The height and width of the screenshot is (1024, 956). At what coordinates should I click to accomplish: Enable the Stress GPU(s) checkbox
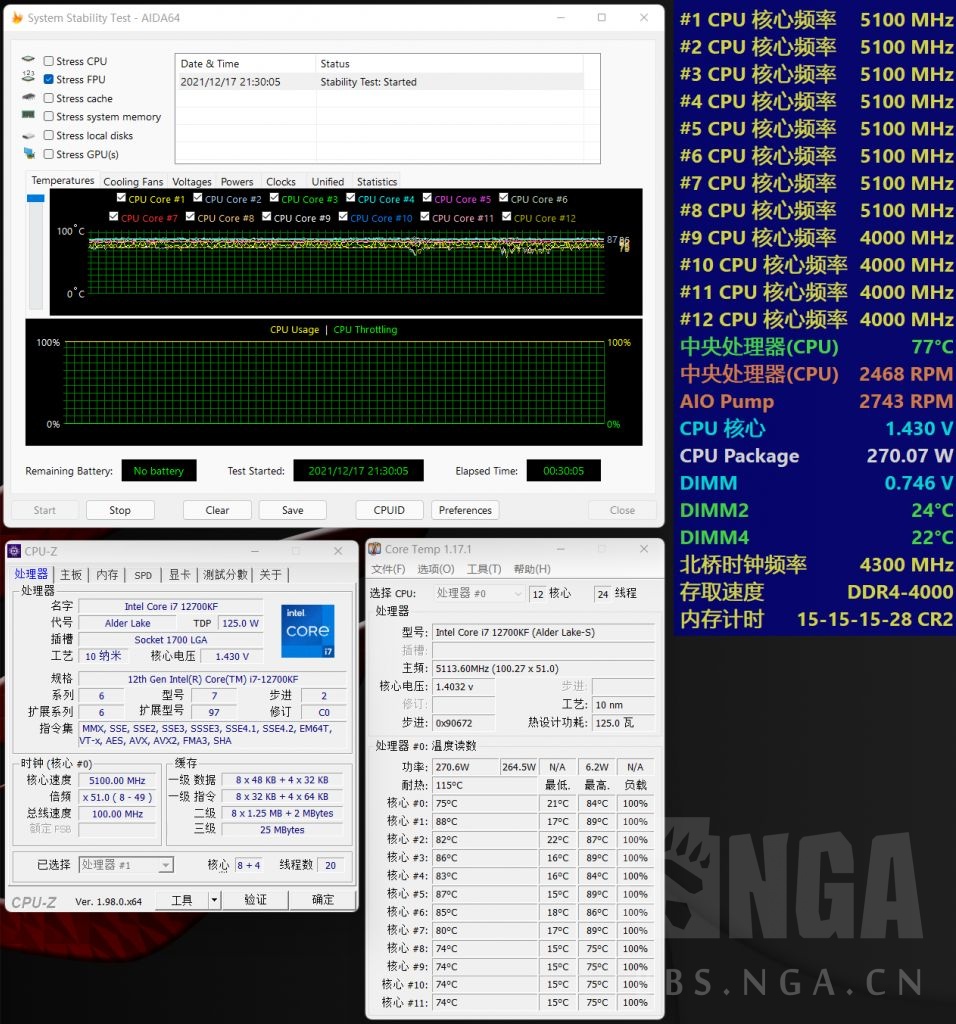tap(46, 154)
